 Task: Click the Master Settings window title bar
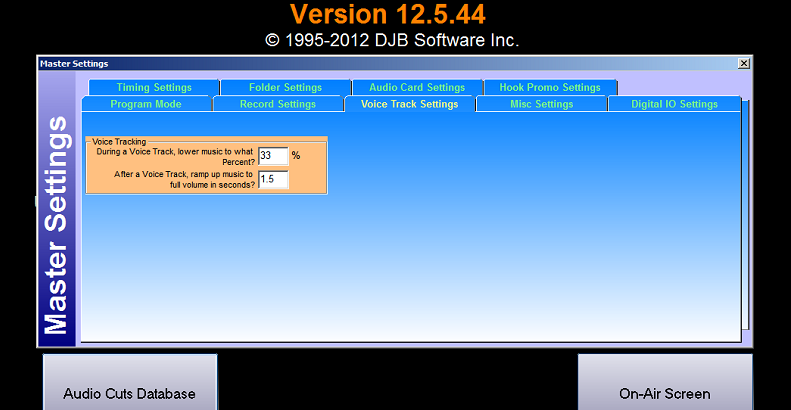coord(390,63)
